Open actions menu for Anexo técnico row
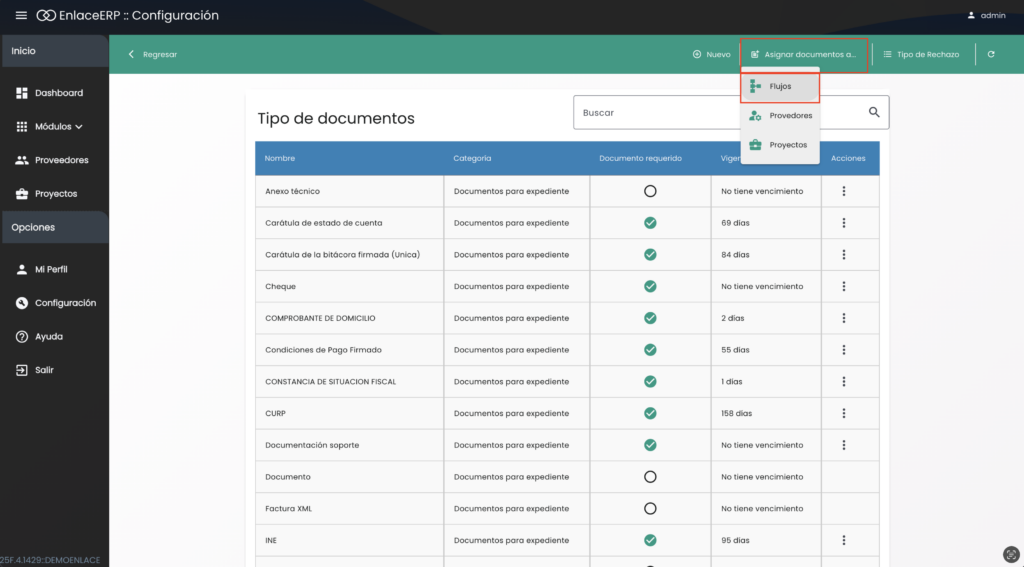The image size is (1024, 567). point(844,191)
